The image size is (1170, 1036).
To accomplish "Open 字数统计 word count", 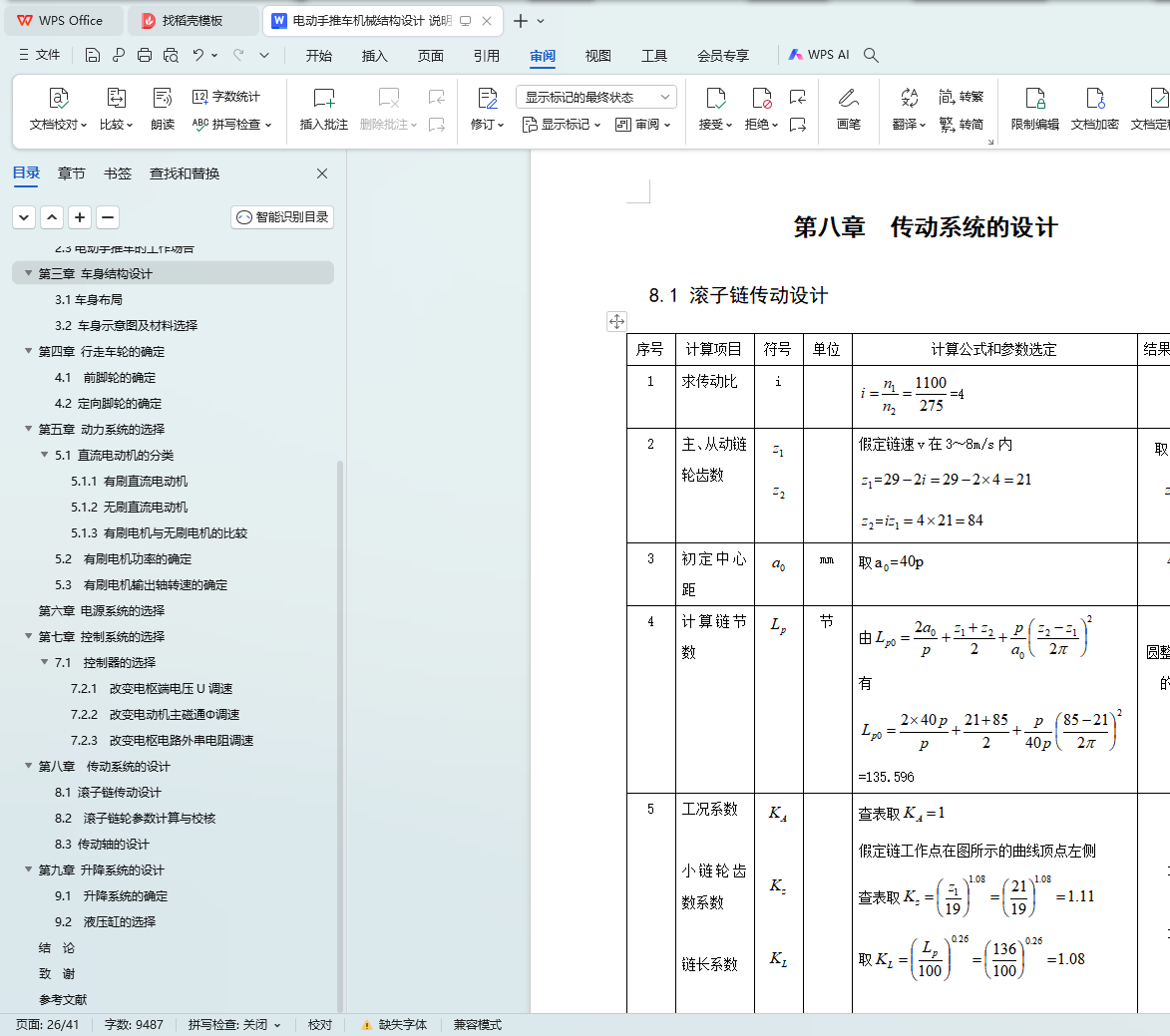I will pos(226,97).
